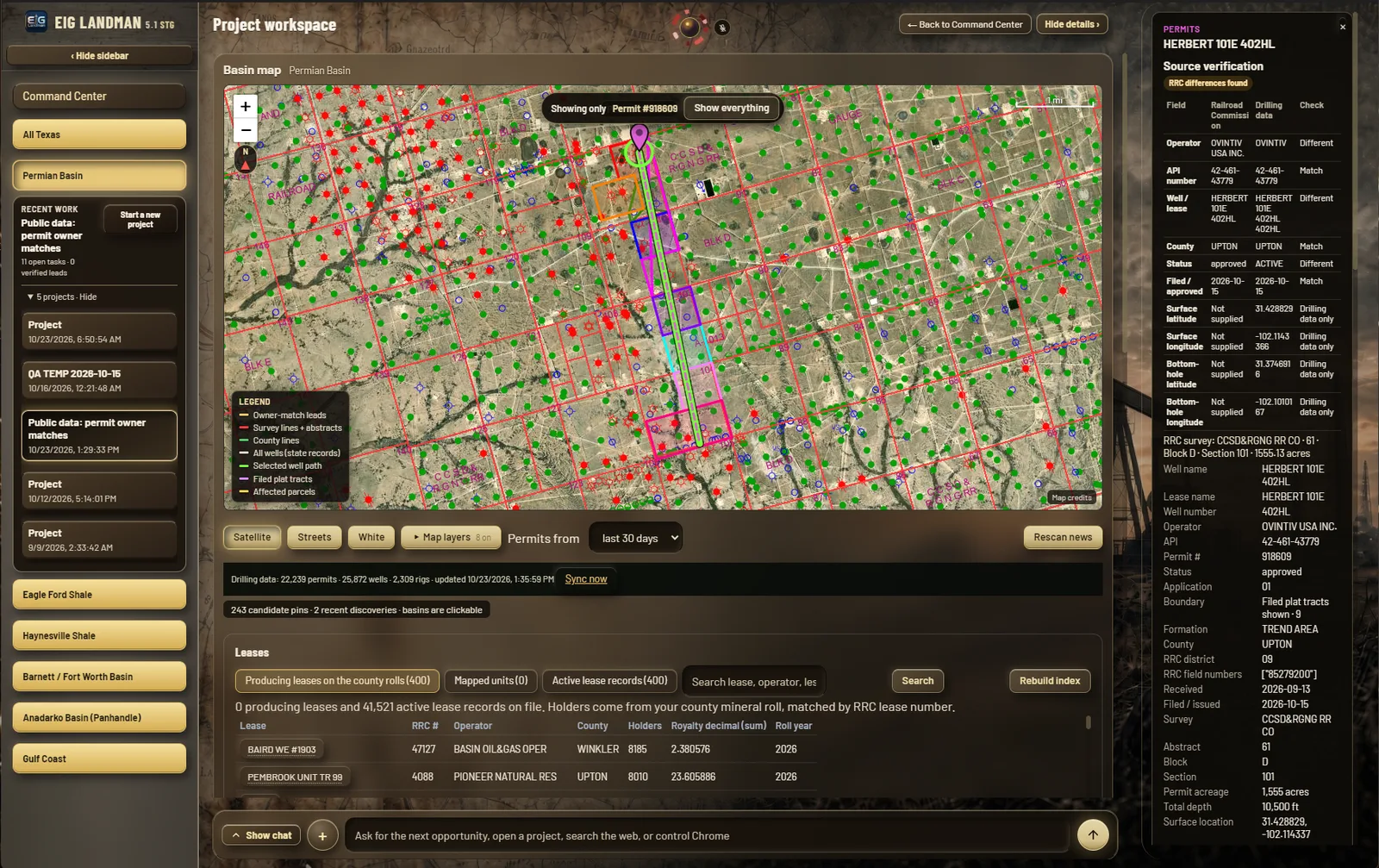Click Show everything on map
Image resolution: width=1379 pixels, height=868 pixels.
[732, 108]
